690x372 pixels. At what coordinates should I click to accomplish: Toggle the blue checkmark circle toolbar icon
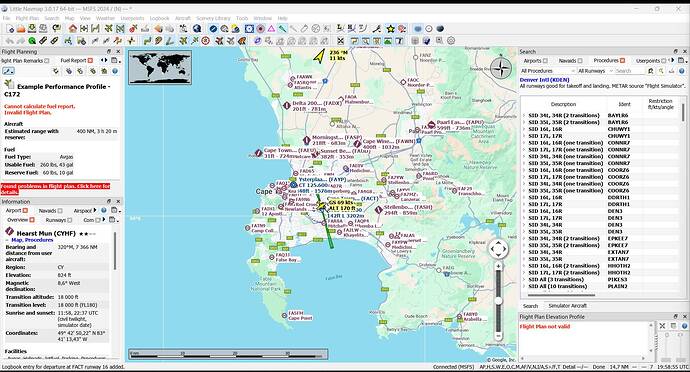point(213,29)
